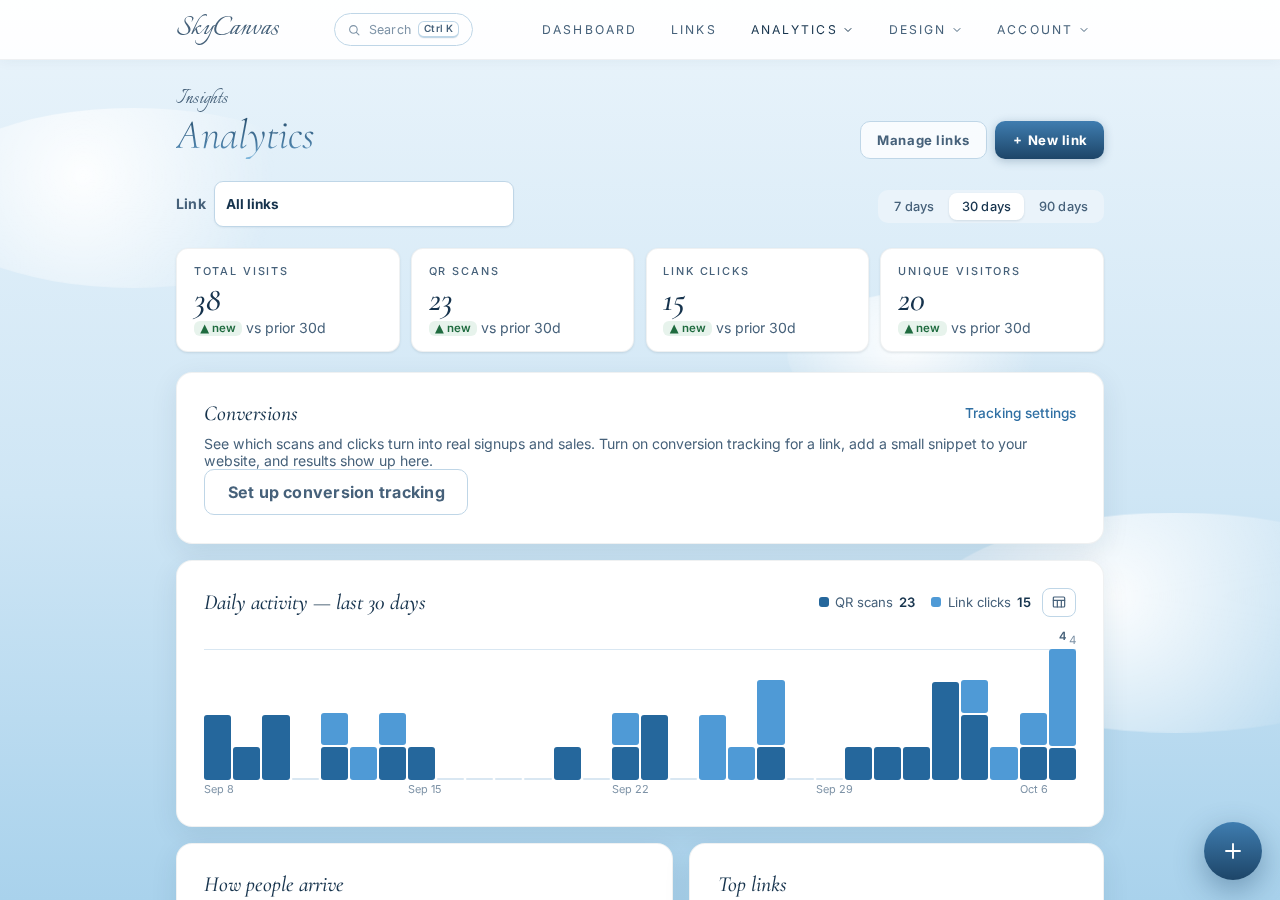Click the "Sep 15" axis label
Screen dimensions: 1280x900
pyautogui.click(x=425, y=789)
